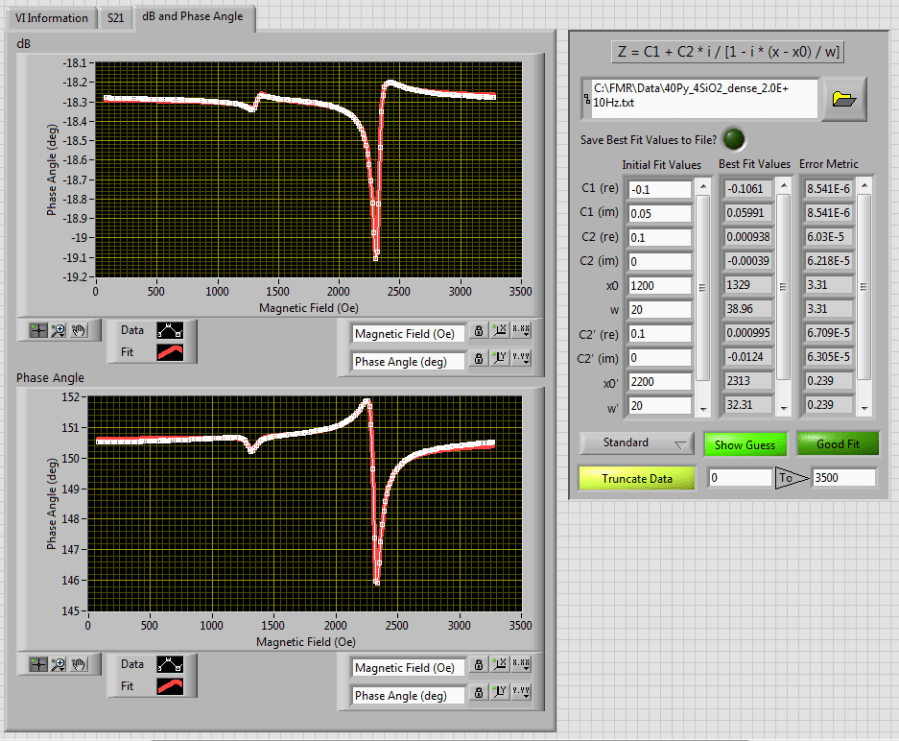Click Y-axis autoscale icon on Phase Angle graph

[x=499, y=695]
